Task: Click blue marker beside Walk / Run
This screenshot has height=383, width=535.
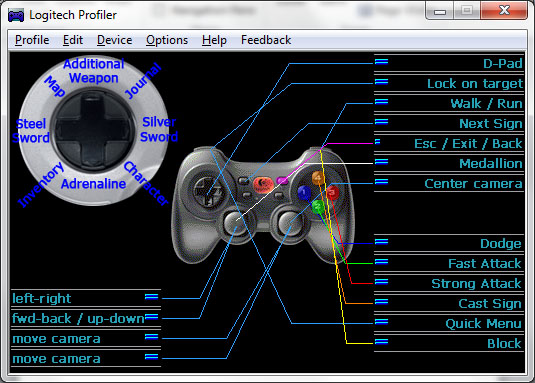Action: click(381, 101)
